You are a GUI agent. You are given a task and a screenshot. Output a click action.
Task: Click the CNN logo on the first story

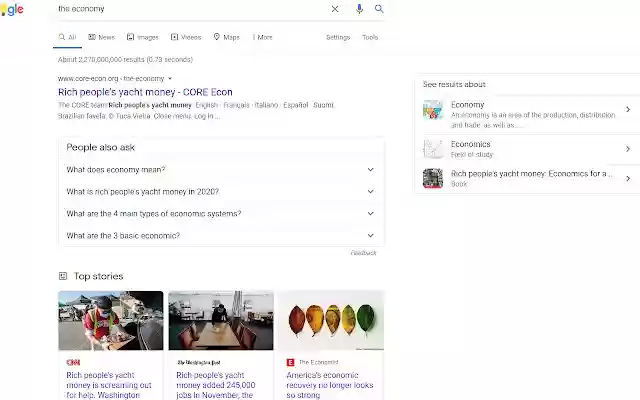pos(73,362)
